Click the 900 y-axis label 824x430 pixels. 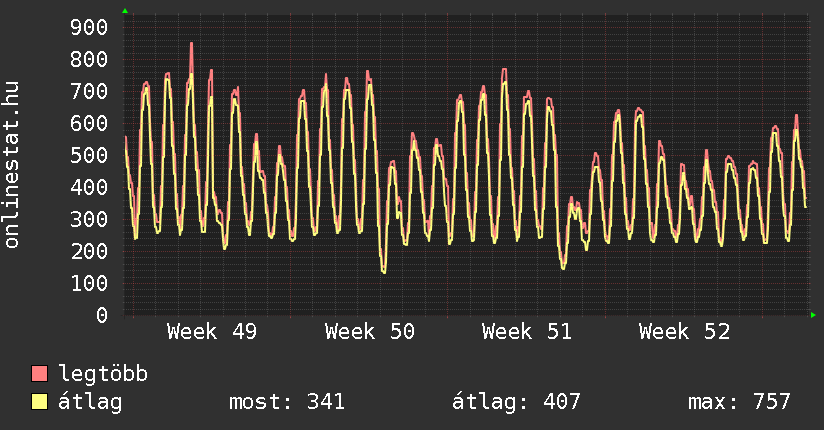[x=88, y=27]
